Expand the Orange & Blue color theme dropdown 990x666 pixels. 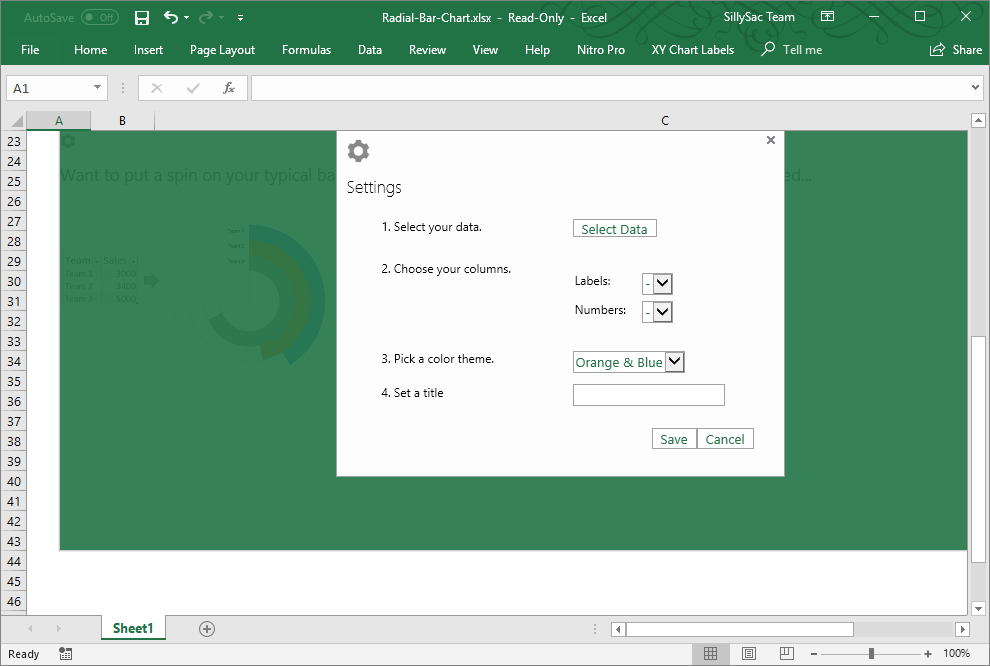coord(674,362)
